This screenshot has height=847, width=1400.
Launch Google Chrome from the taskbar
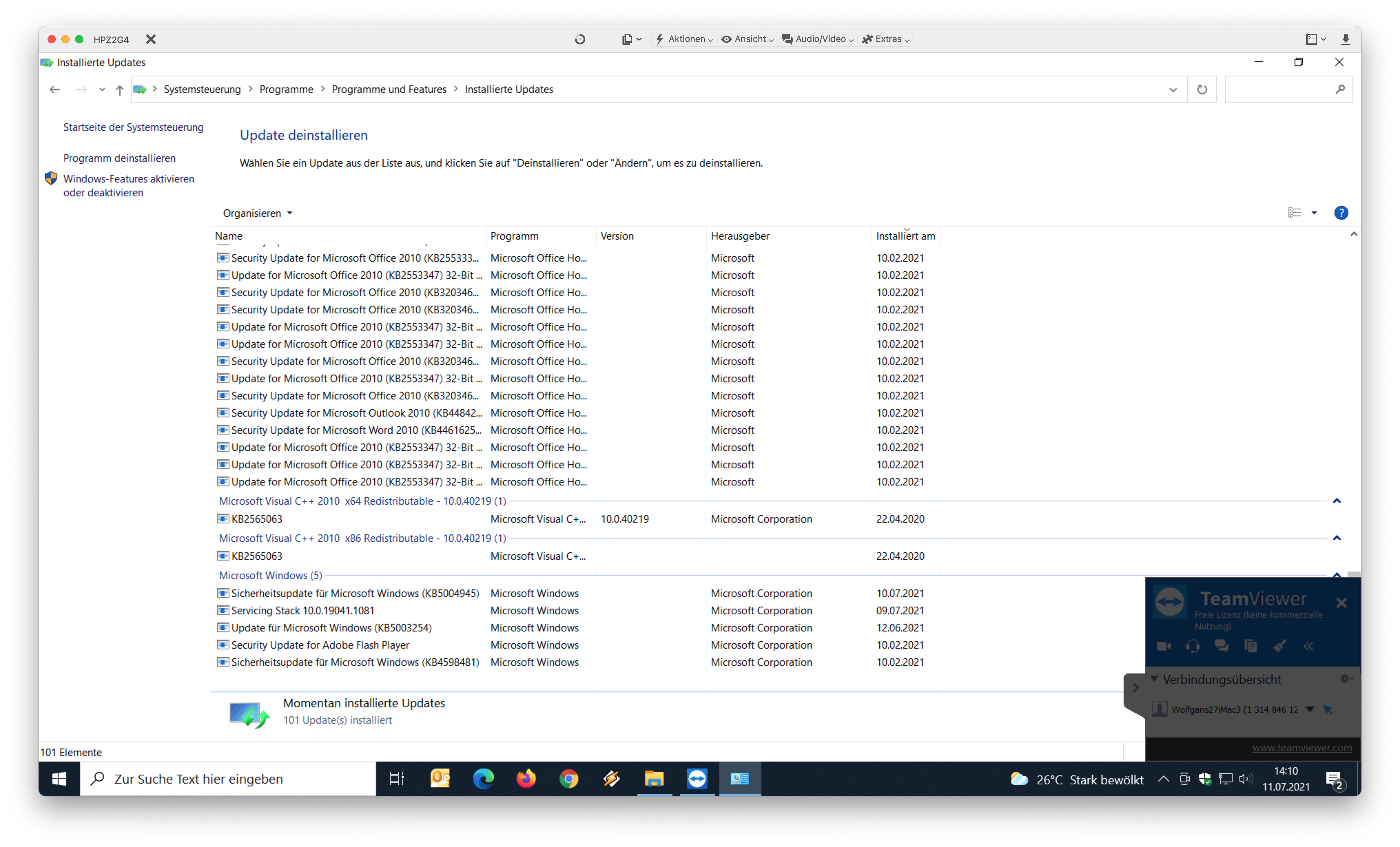tap(569, 778)
